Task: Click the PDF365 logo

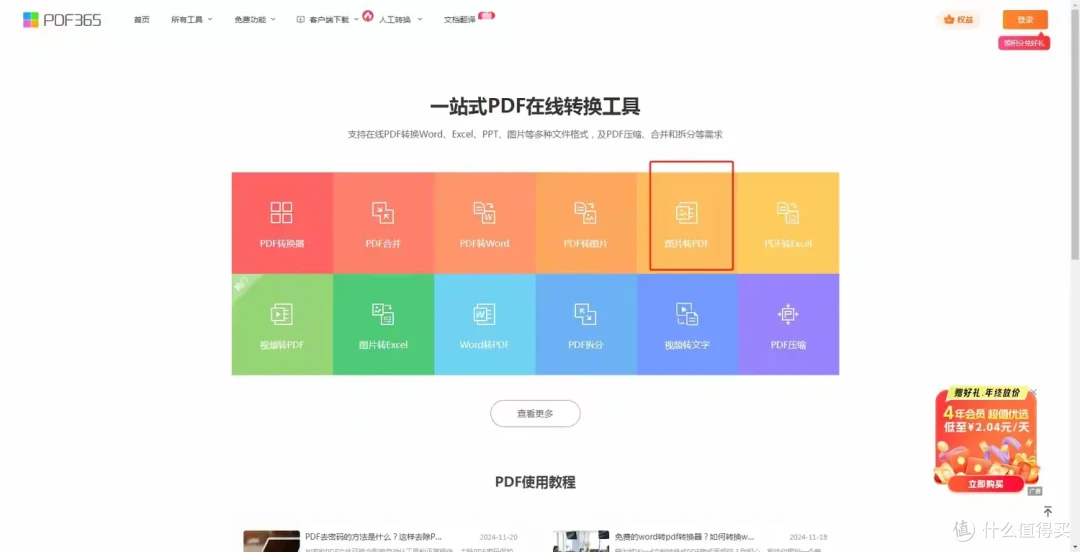Action: click(62, 20)
